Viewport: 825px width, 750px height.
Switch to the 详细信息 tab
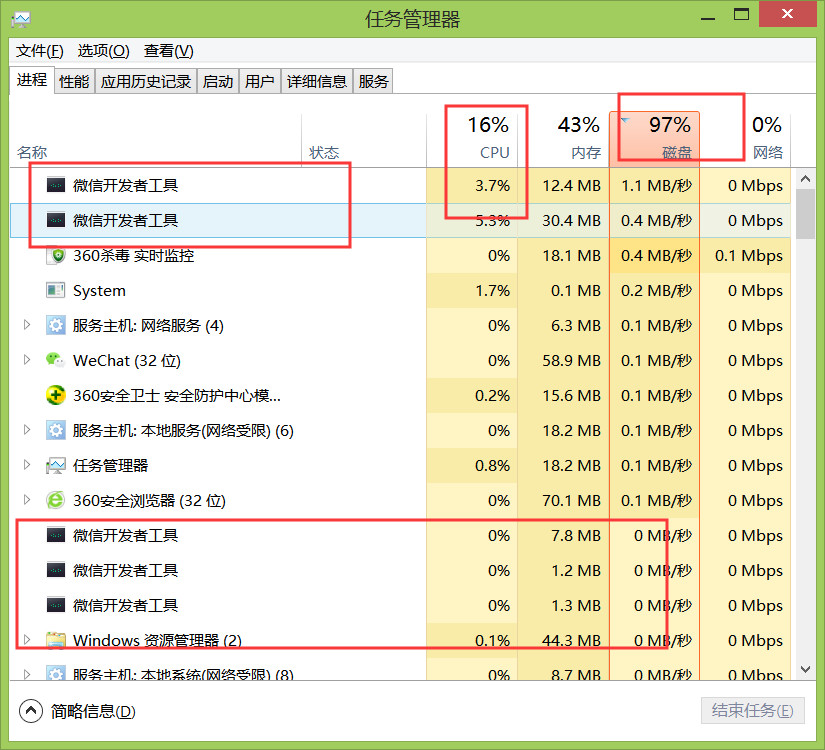(317, 82)
